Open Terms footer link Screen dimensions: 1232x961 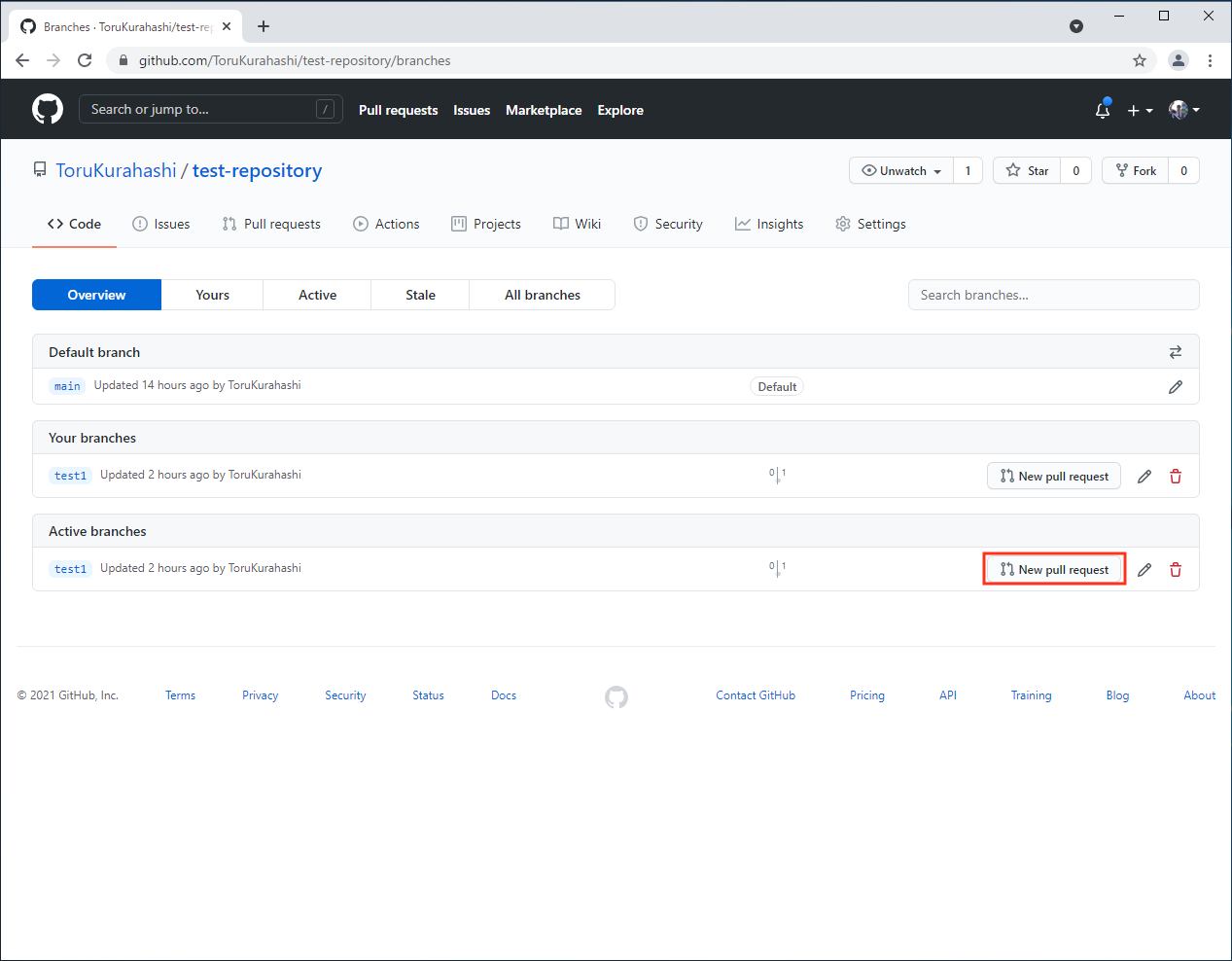pyautogui.click(x=180, y=695)
